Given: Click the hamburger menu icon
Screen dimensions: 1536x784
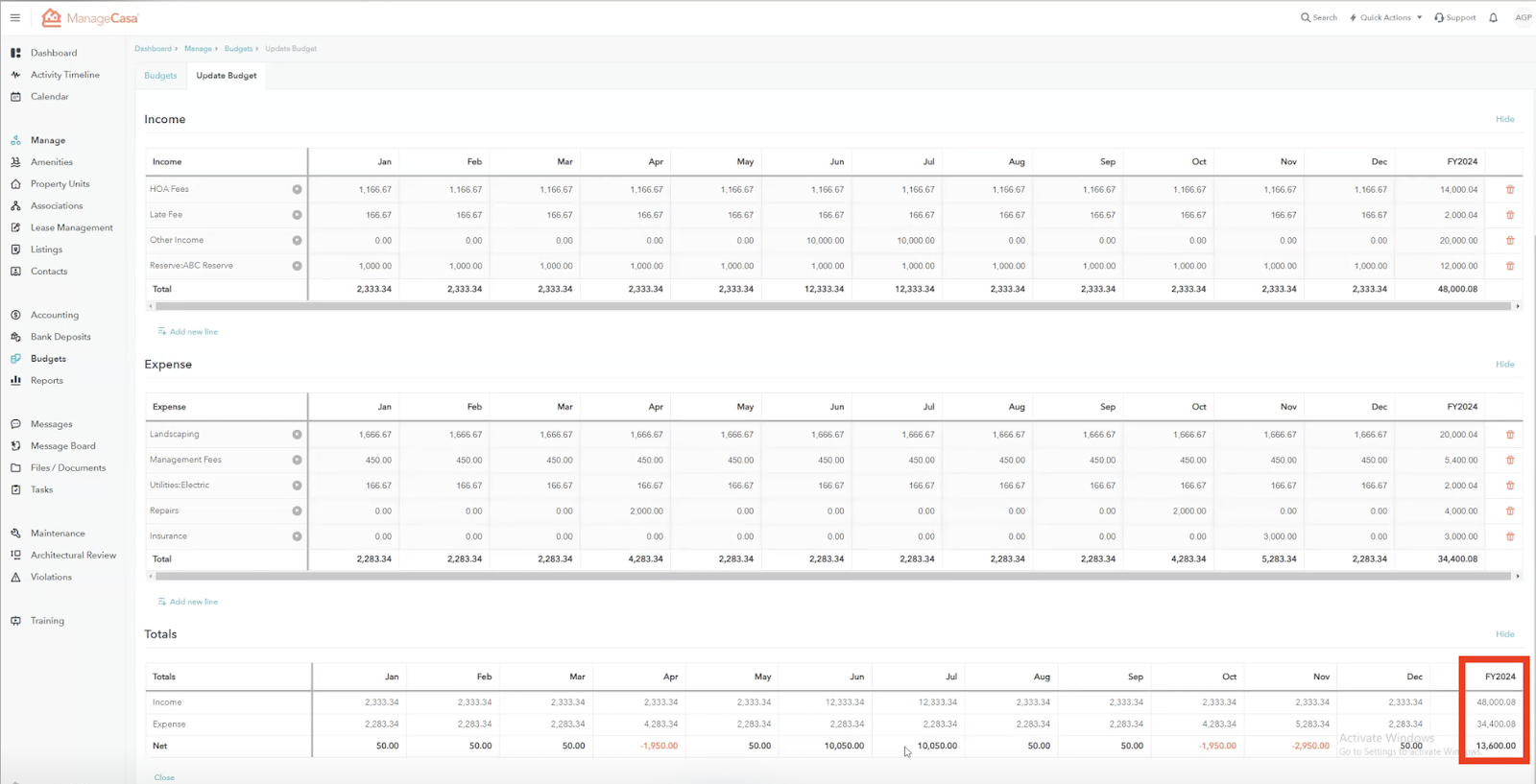Looking at the screenshot, I should pyautogui.click(x=14, y=17).
